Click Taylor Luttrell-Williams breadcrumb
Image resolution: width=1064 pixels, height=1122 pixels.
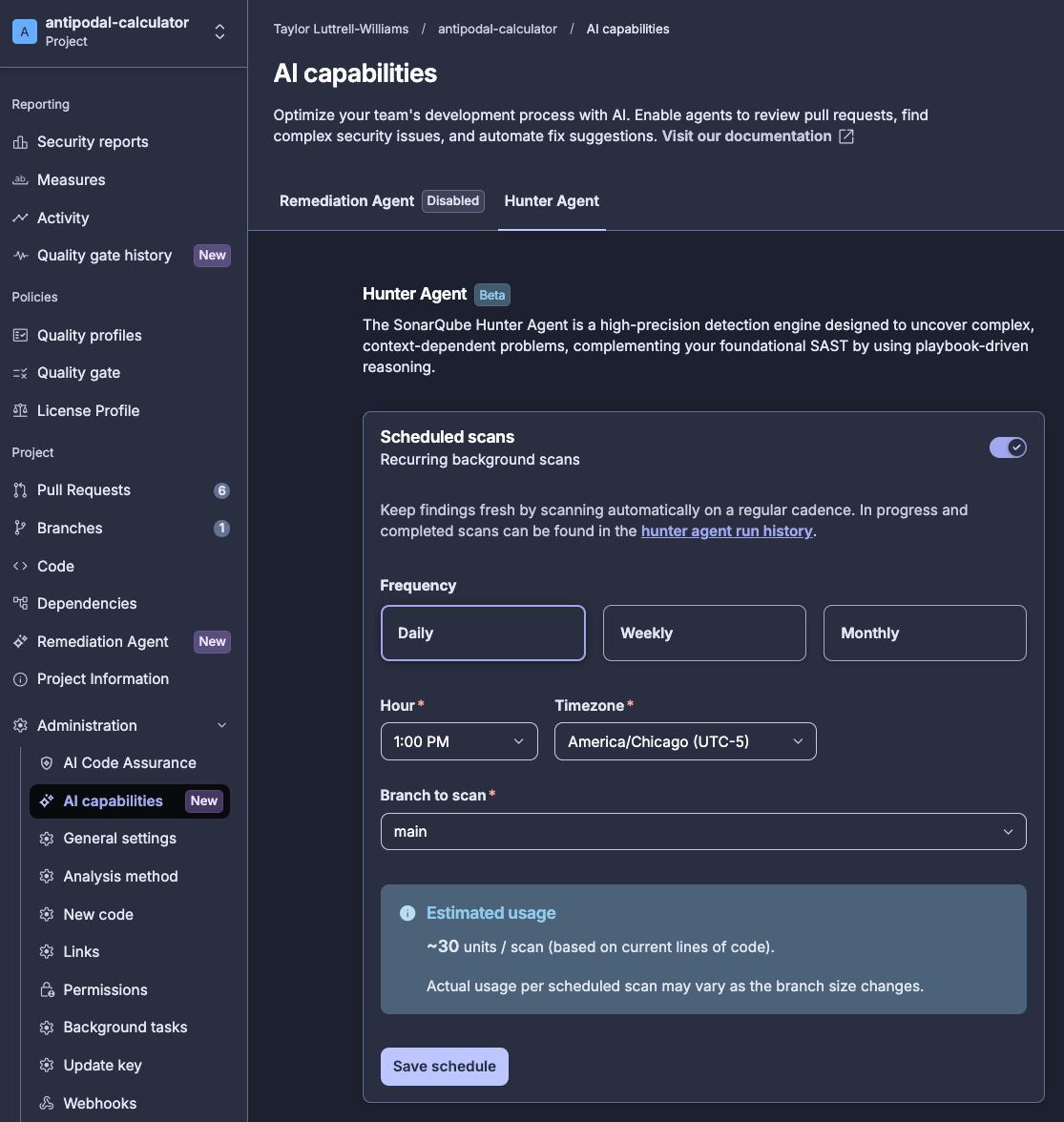341,30
